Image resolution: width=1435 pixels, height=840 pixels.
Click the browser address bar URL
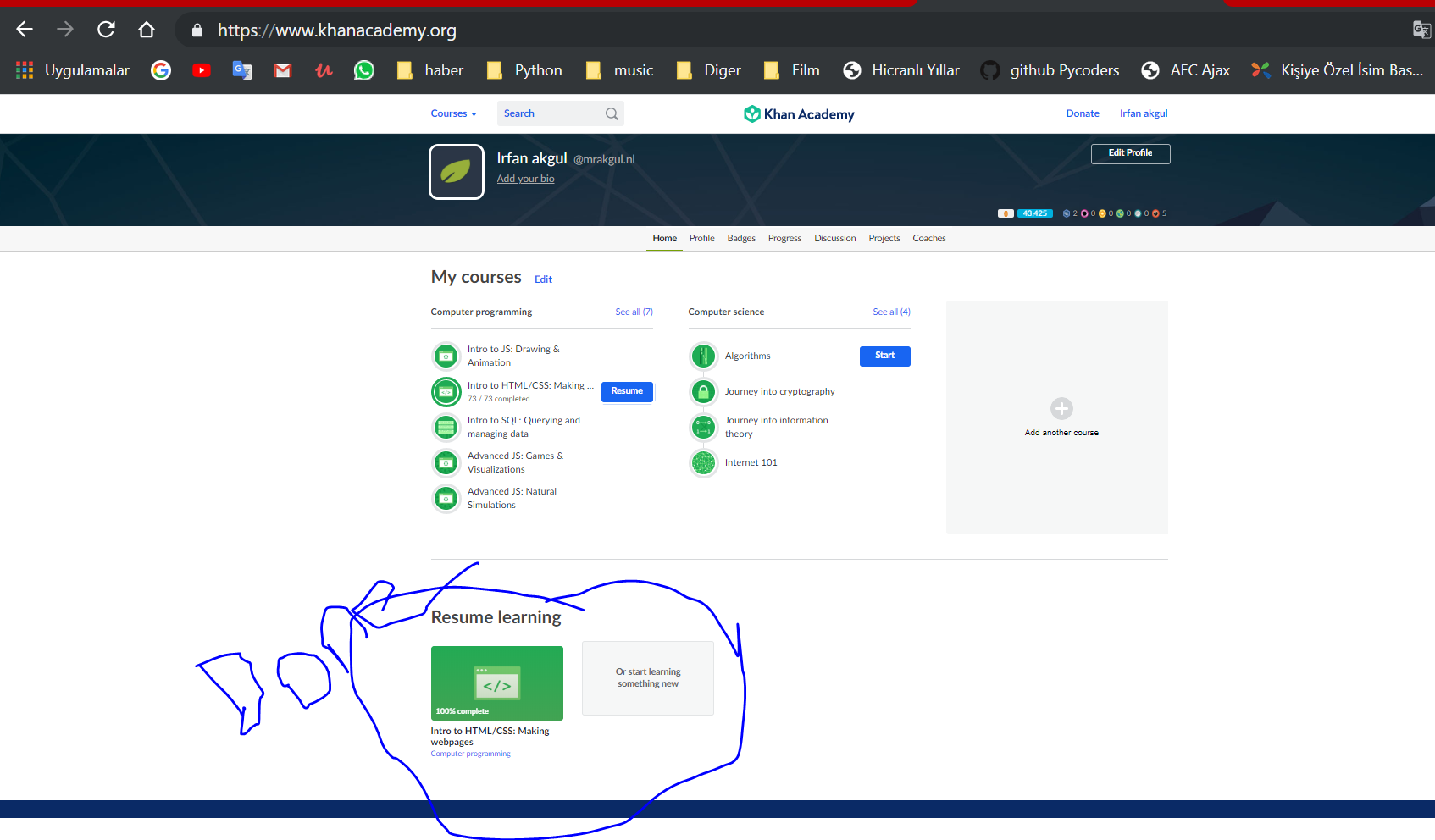tap(337, 30)
